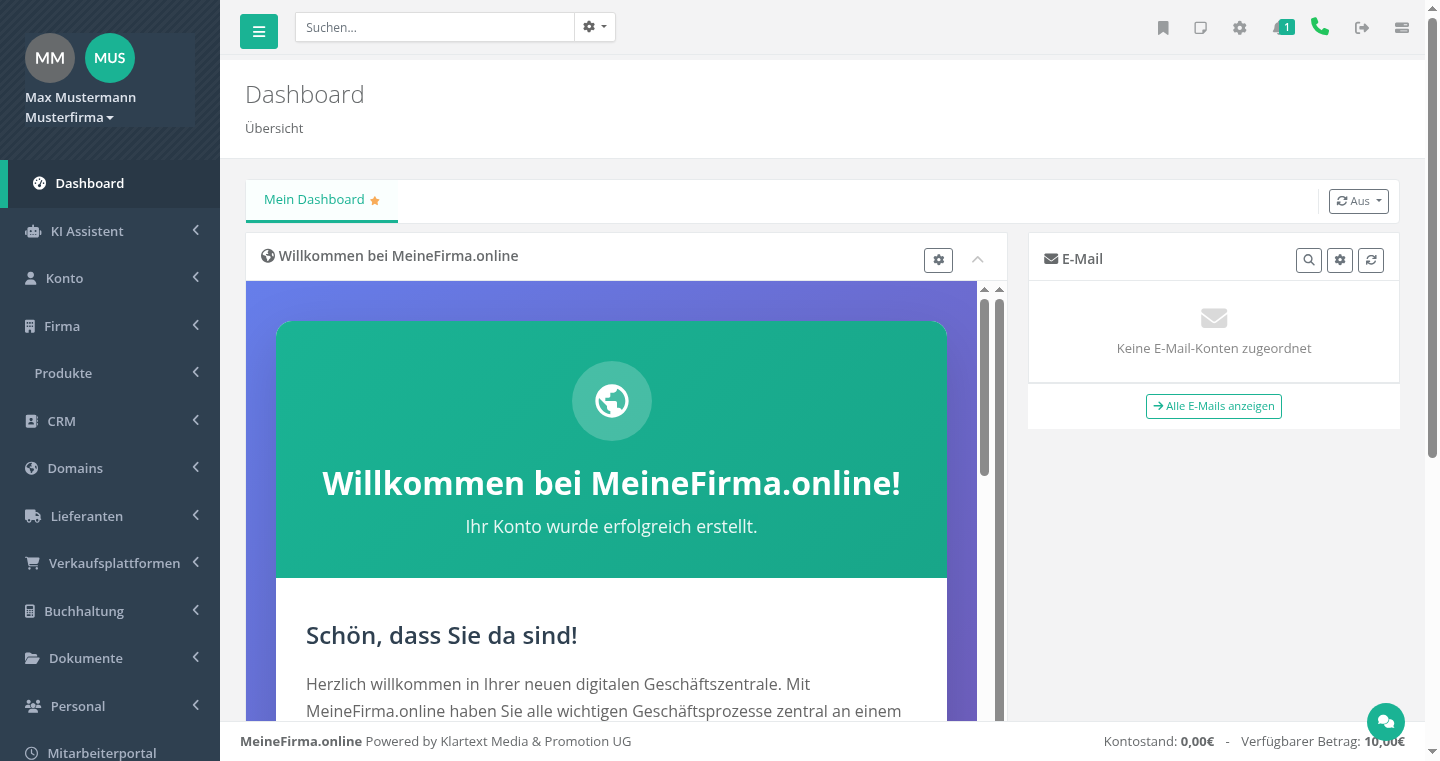Image resolution: width=1440 pixels, height=761 pixels.
Task: Select Dashboard in the sidebar
Action: pyautogui.click(x=110, y=183)
